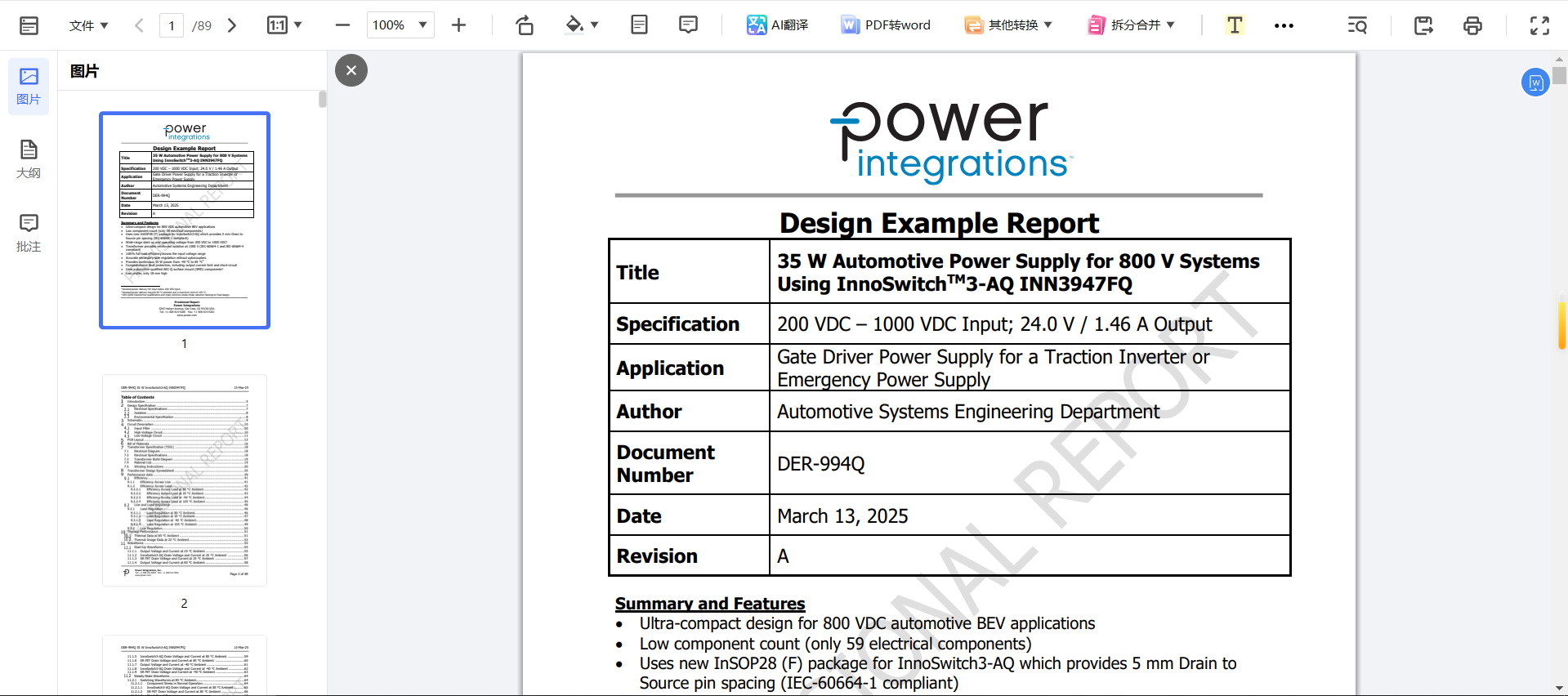
Task: Switch to 批注 annotations tab
Action: coord(29,234)
